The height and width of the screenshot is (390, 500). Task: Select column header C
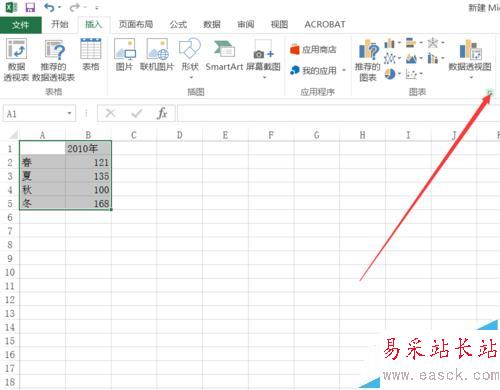pos(134,135)
